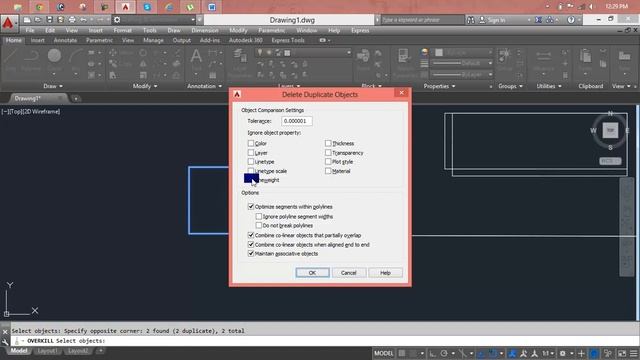The width and height of the screenshot is (640, 360).
Task: Switch to the Express Tools ribbon tab
Action: pos(288,40)
